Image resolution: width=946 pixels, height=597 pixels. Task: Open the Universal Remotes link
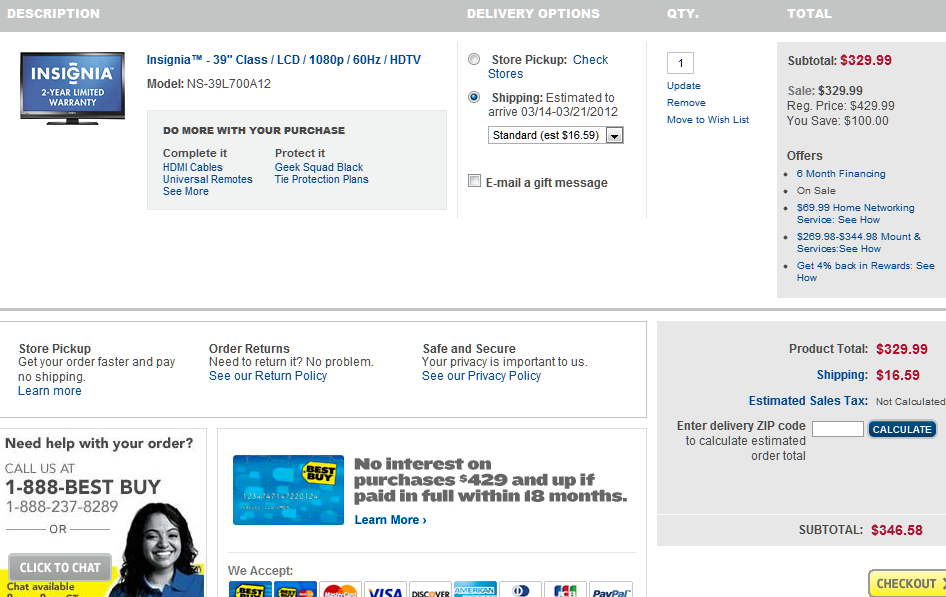[208, 179]
